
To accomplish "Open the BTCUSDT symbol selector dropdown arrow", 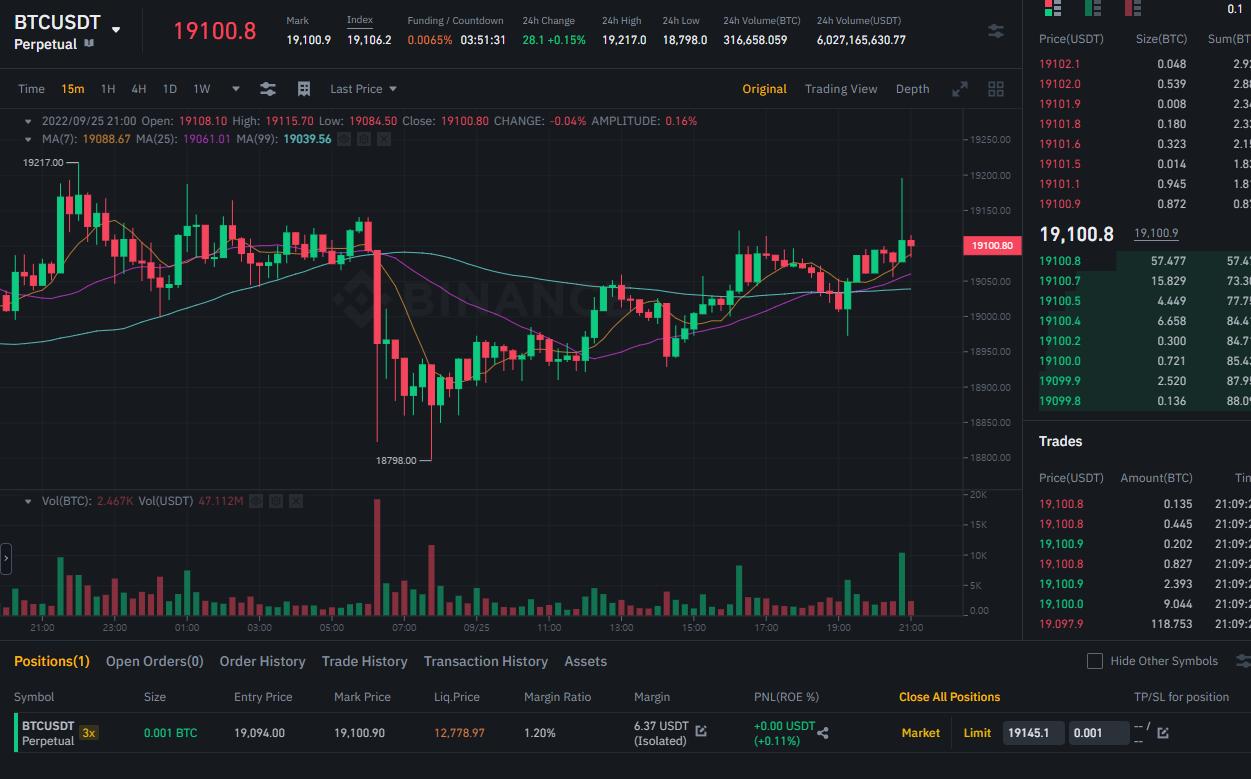I will 116,30.
